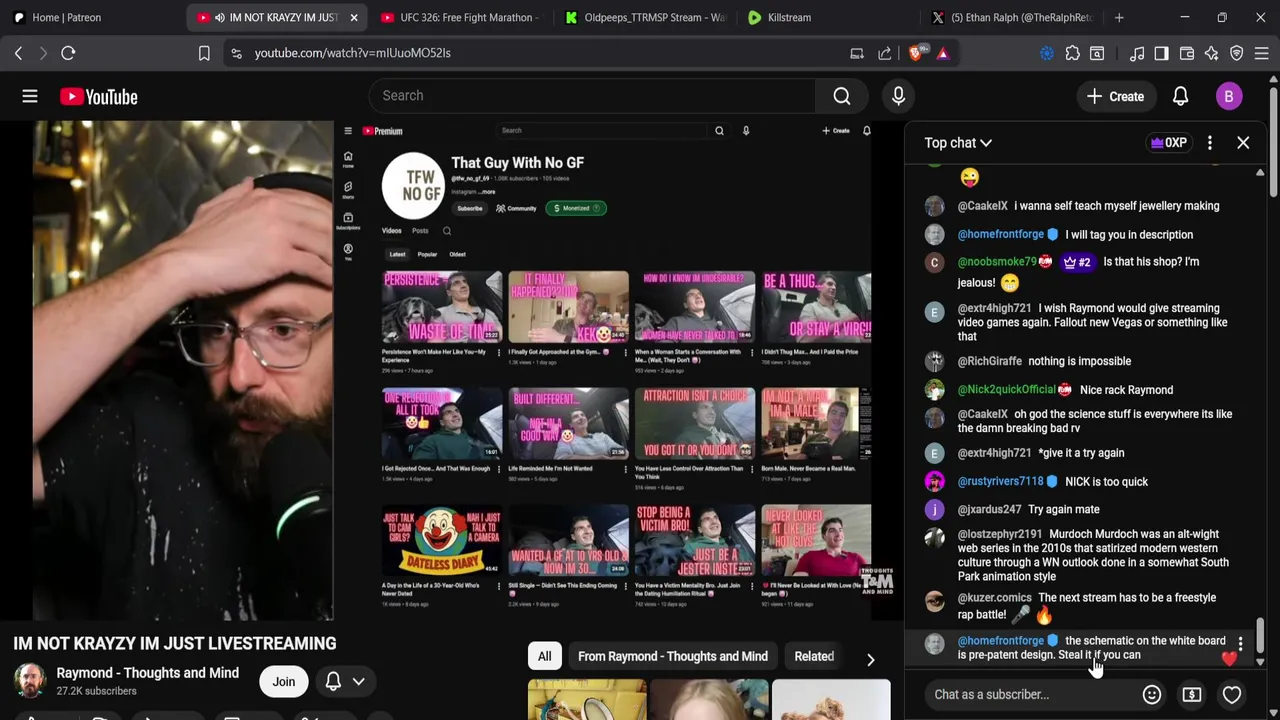Toggle the browser sidebar panel

click(1161, 53)
